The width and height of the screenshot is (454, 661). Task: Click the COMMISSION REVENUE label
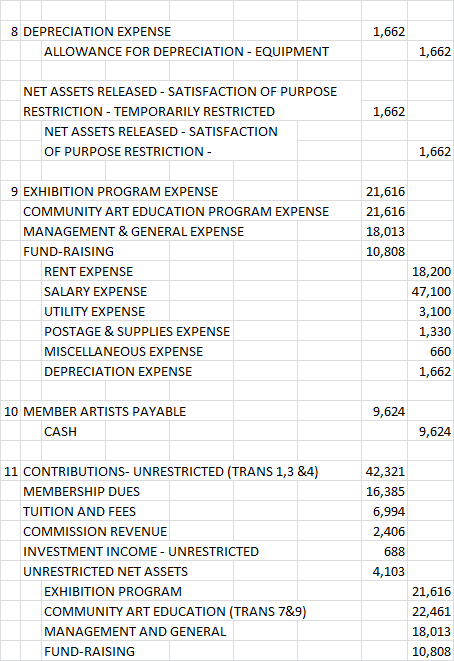95,532
